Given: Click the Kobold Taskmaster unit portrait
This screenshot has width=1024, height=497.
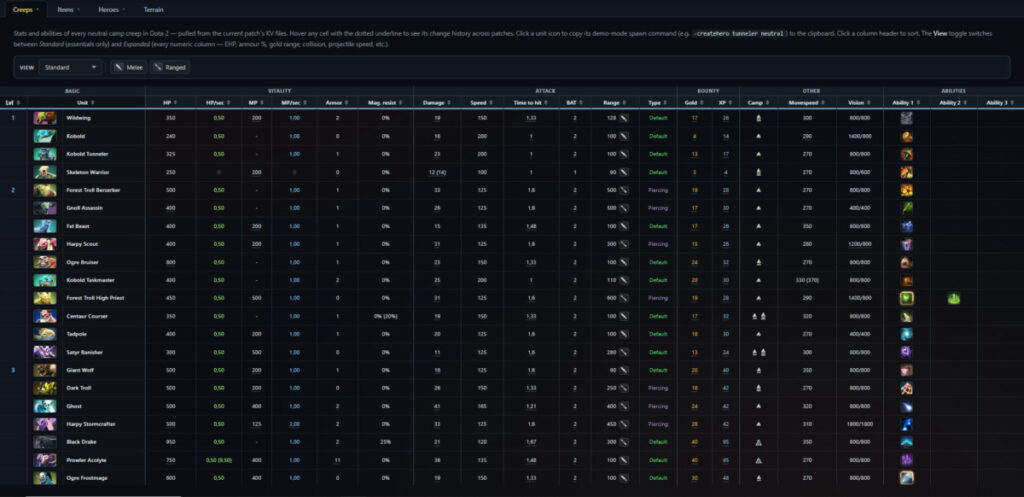Looking at the screenshot, I should [45, 280].
